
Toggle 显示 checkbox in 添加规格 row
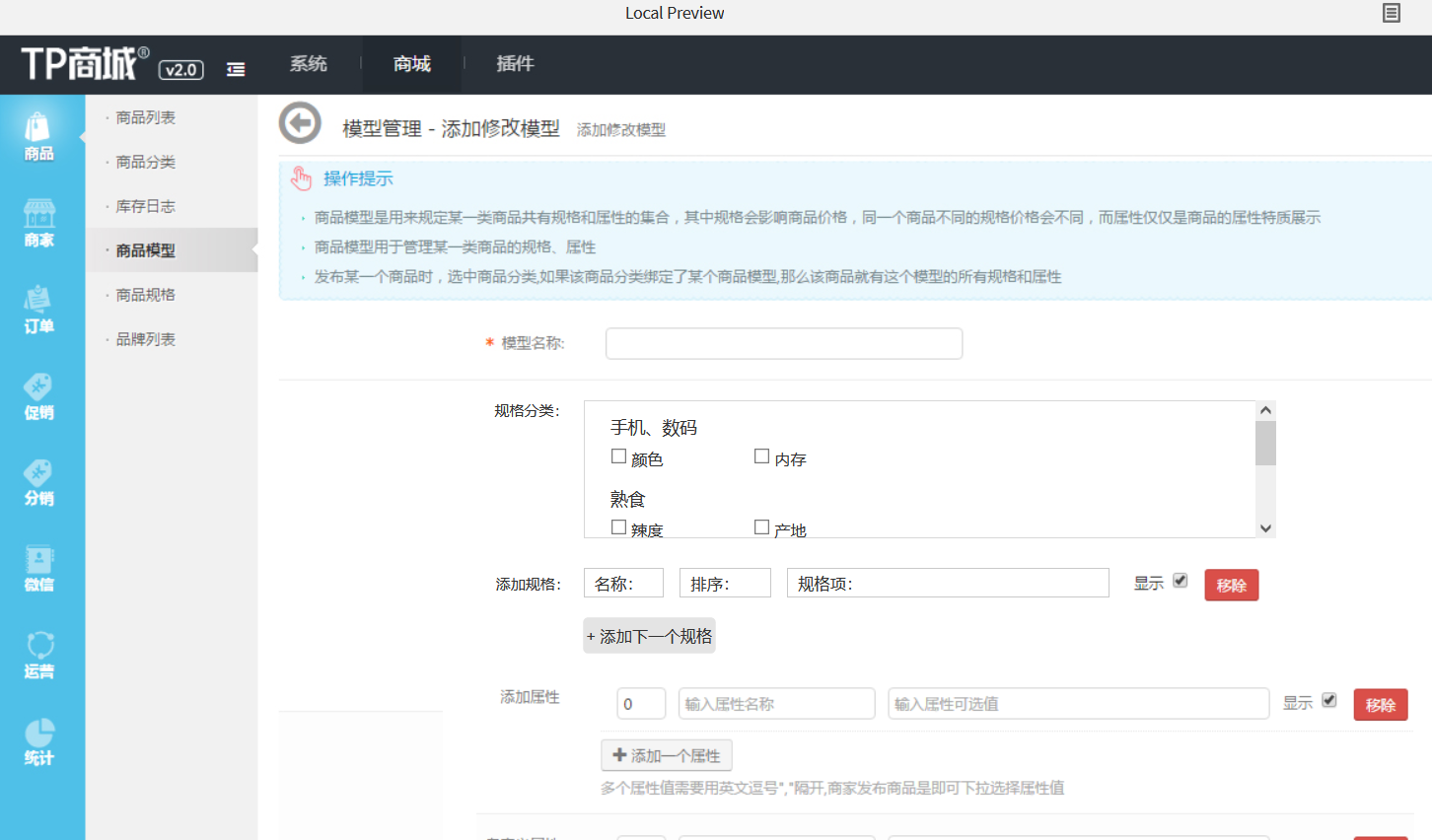1181,581
